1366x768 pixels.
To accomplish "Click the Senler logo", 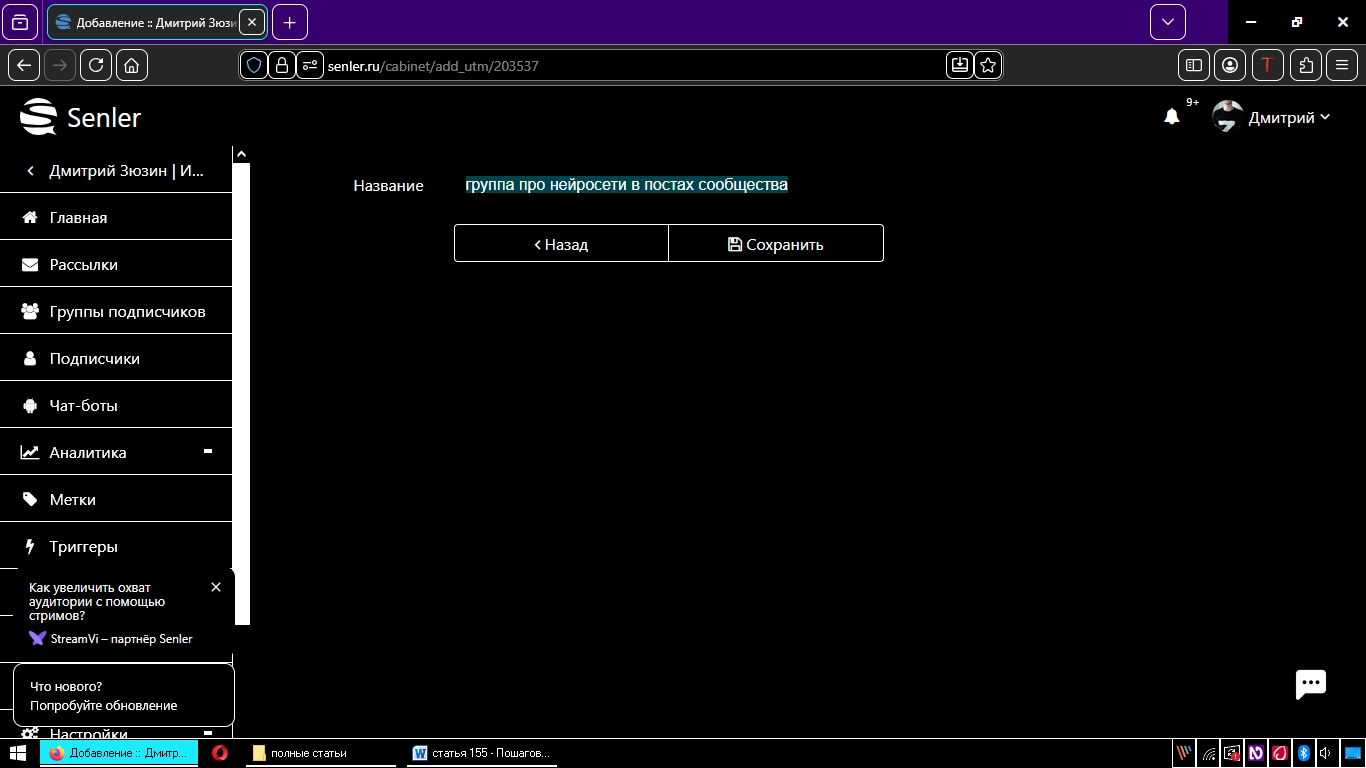I will pyautogui.click(x=81, y=117).
